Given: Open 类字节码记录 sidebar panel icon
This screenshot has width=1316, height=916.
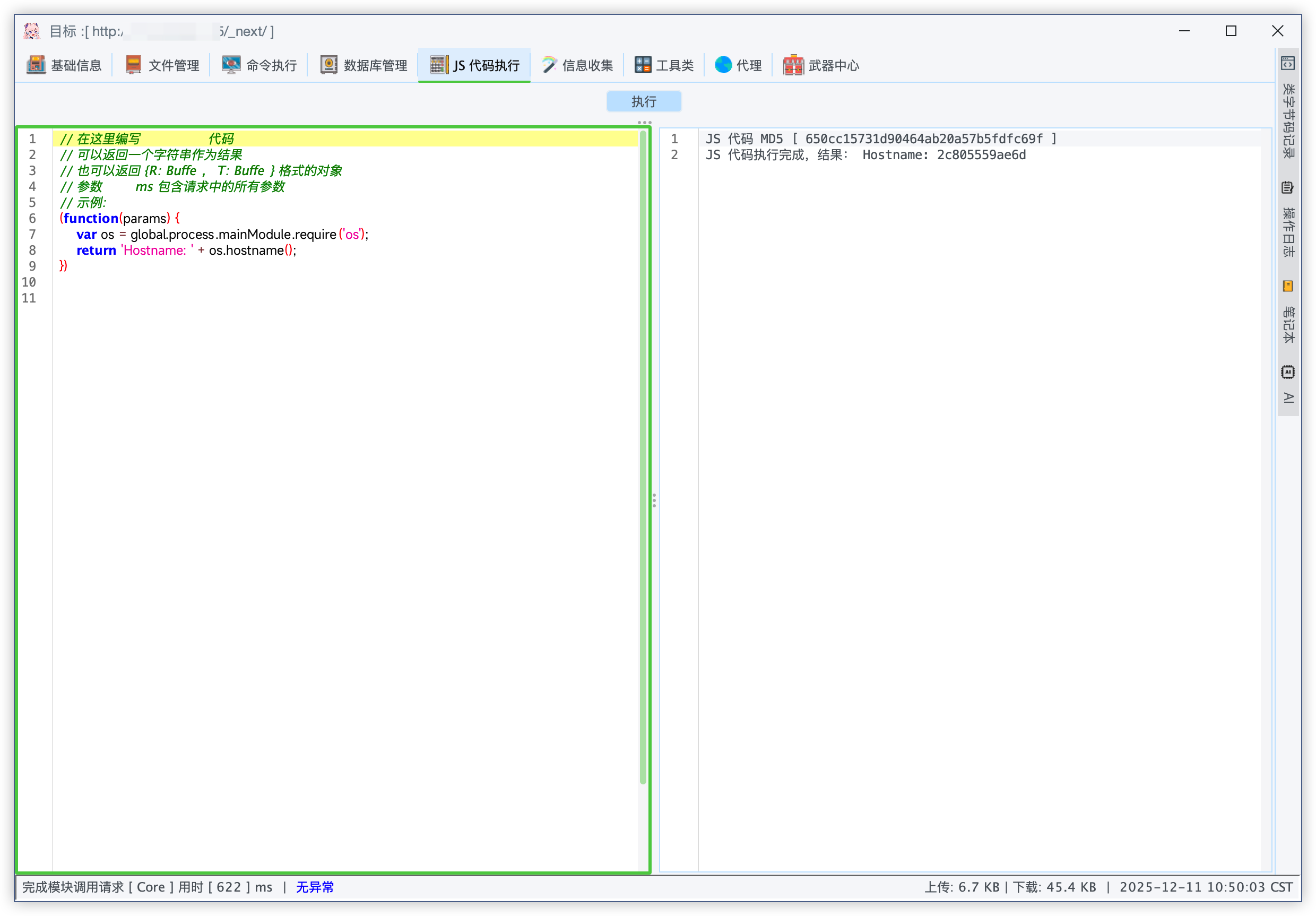Looking at the screenshot, I should tap(1287, 64).
